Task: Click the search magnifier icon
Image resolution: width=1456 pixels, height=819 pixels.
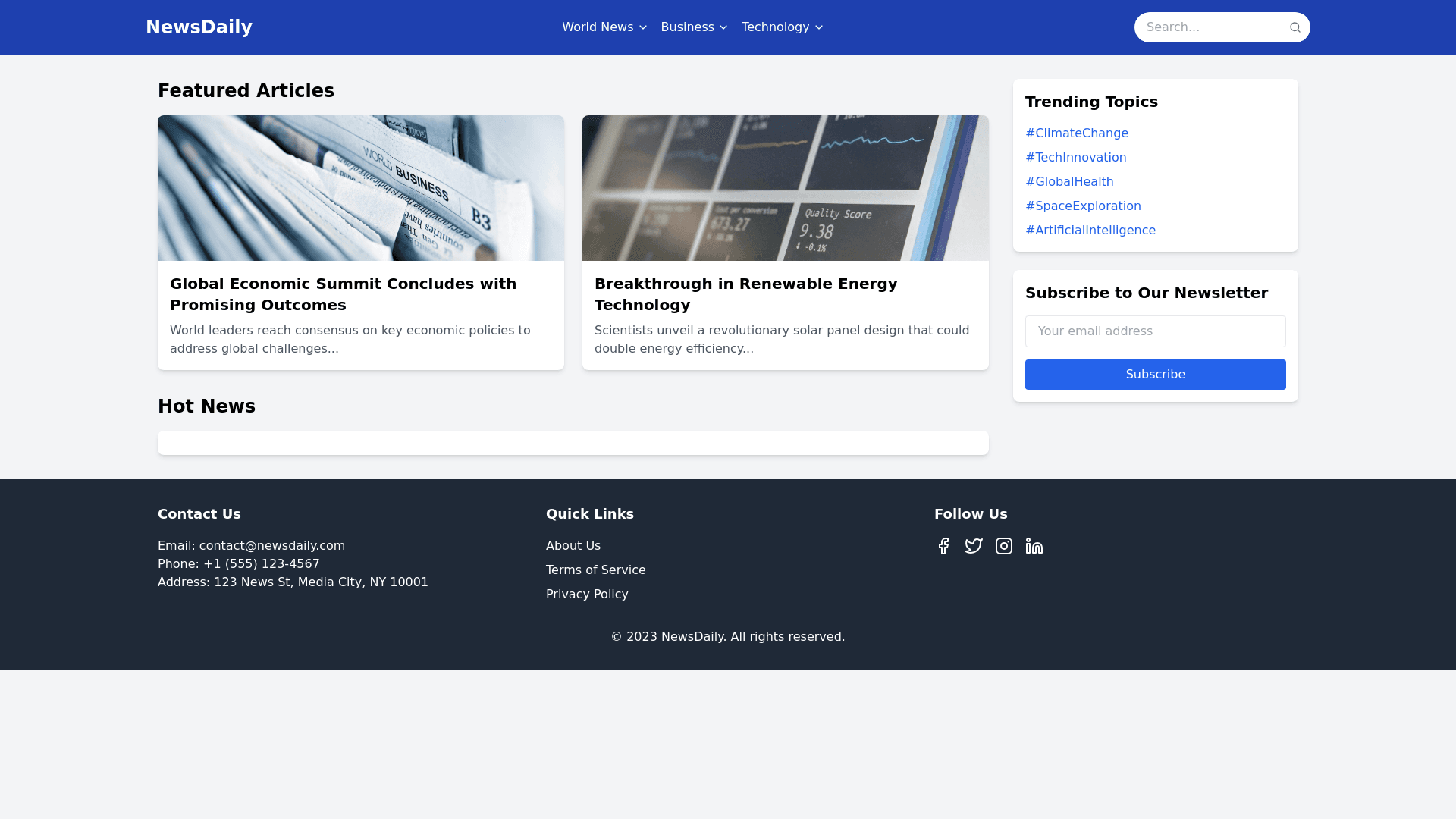Action: tap(1294, 27)
